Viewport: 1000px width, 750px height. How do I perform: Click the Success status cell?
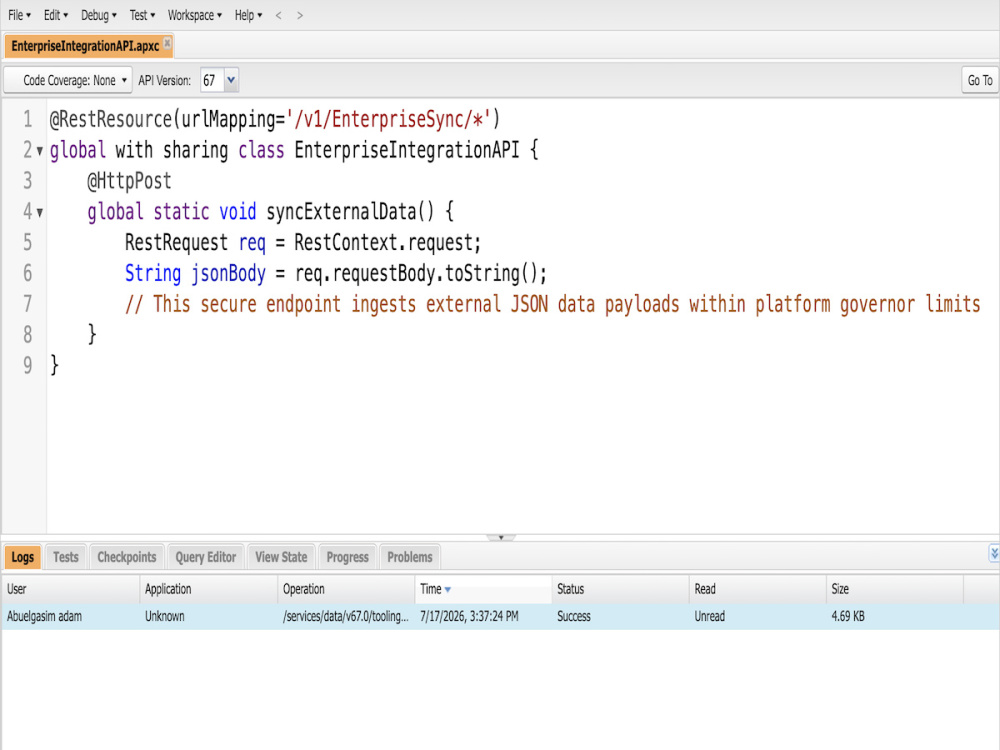point(621,616)
